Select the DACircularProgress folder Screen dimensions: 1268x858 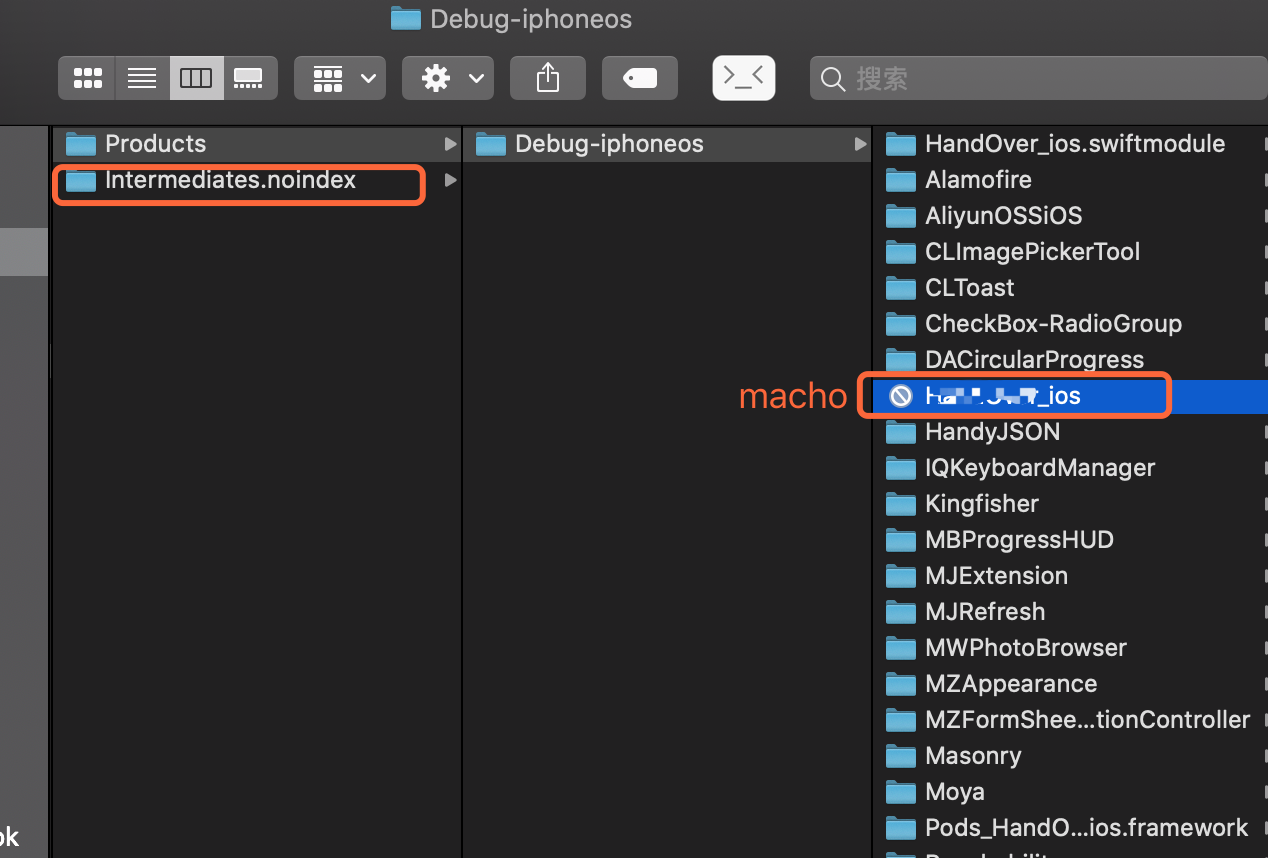[x=1070, y=360]
